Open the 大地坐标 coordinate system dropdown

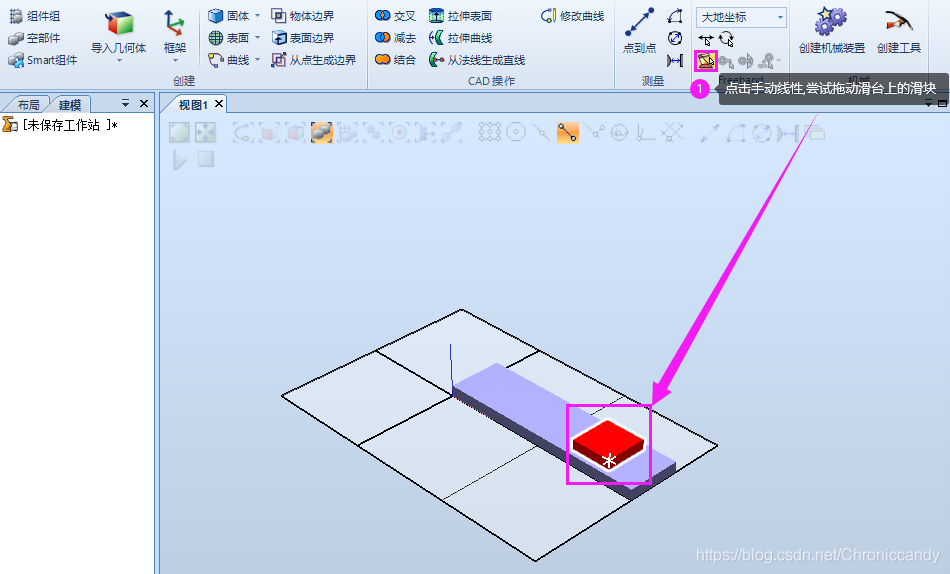tap(742, 18)
